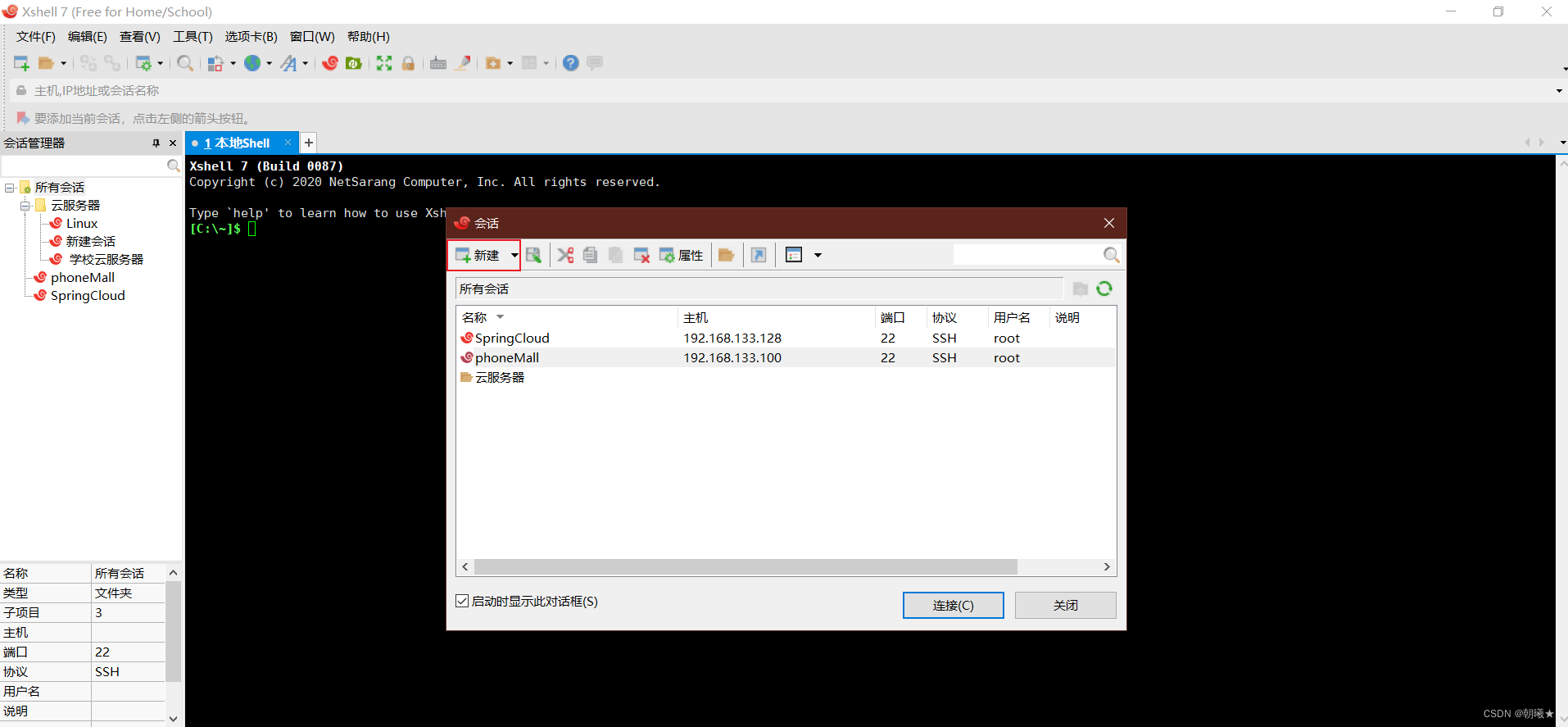The image size is (1568, 727).
Task: Open the 选项卡(B) menu
Action: click(252, 37)
